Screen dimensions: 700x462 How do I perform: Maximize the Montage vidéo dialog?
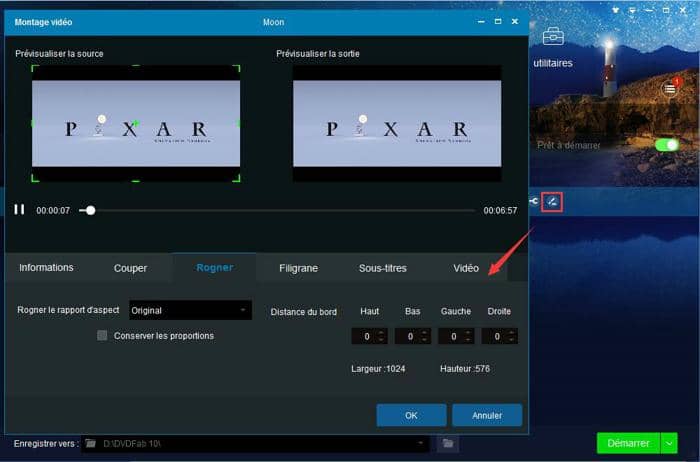[x=498, y=21]
